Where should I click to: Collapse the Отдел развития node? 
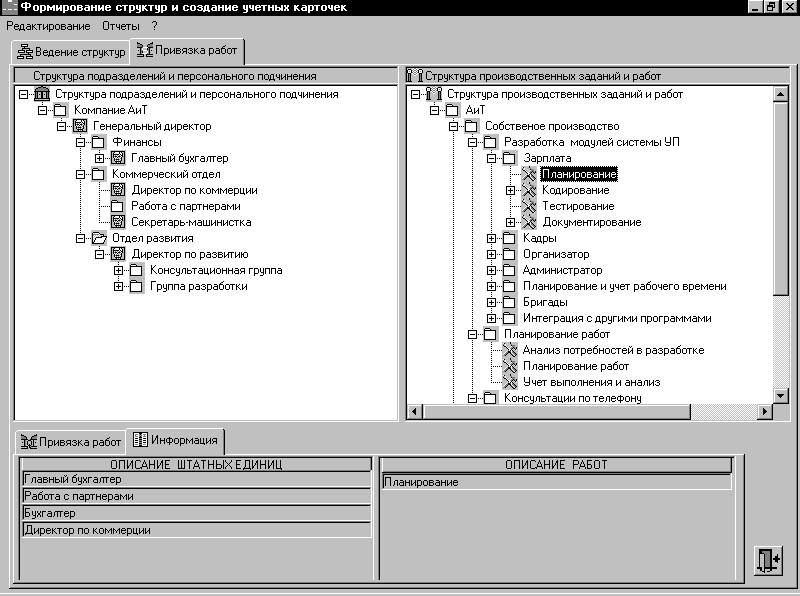81,238
